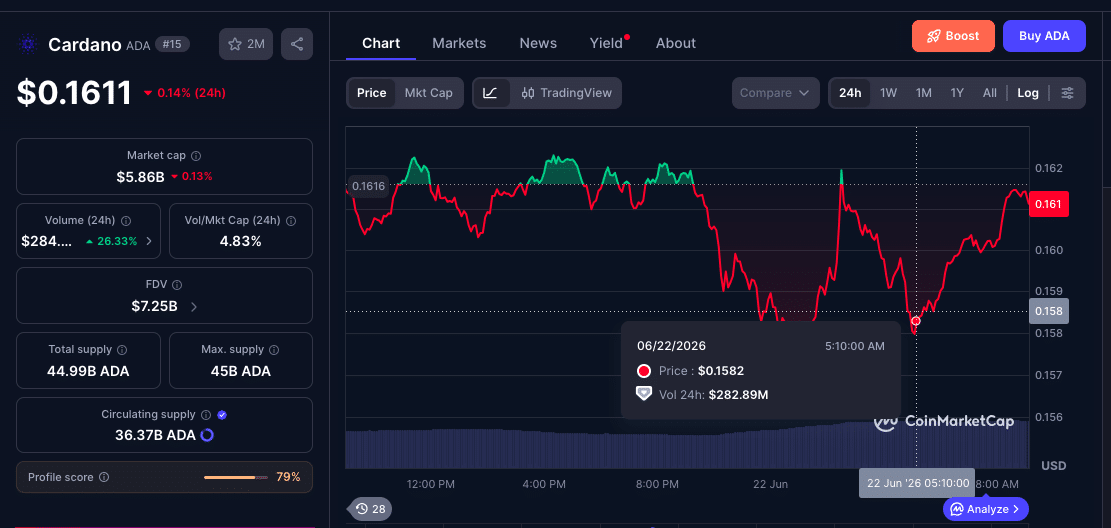This screenshot has width=1111, height=528.
Task: Click the USD currency label
Action: tap(1054, 466)
